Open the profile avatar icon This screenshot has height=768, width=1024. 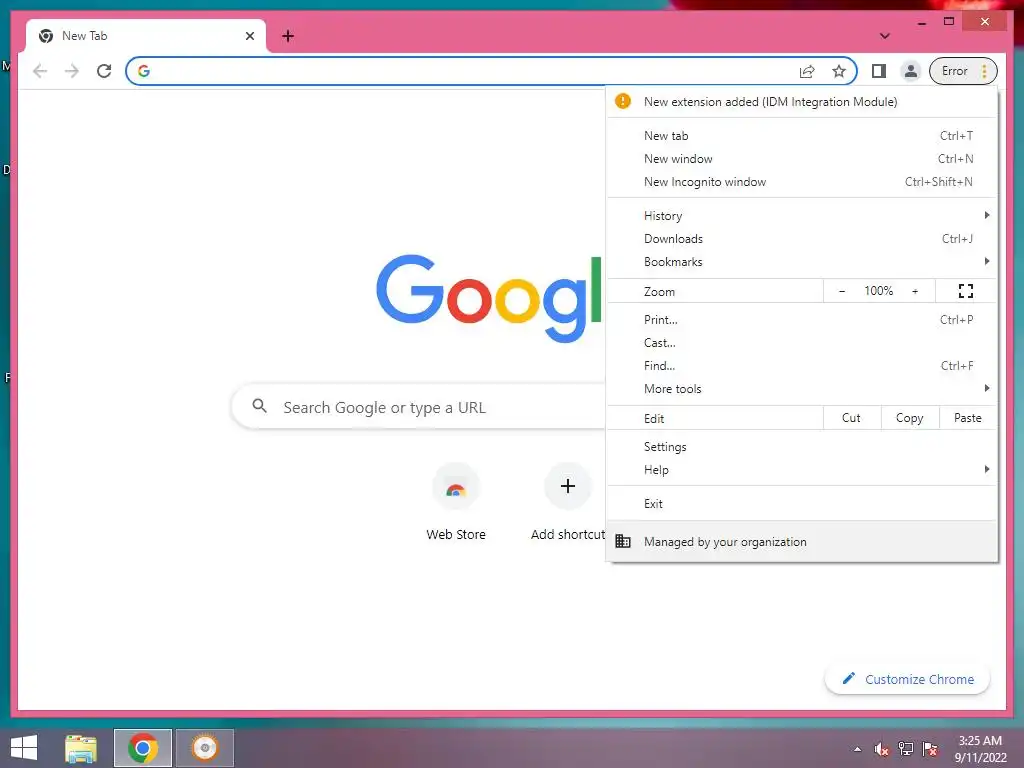(910, 71)
